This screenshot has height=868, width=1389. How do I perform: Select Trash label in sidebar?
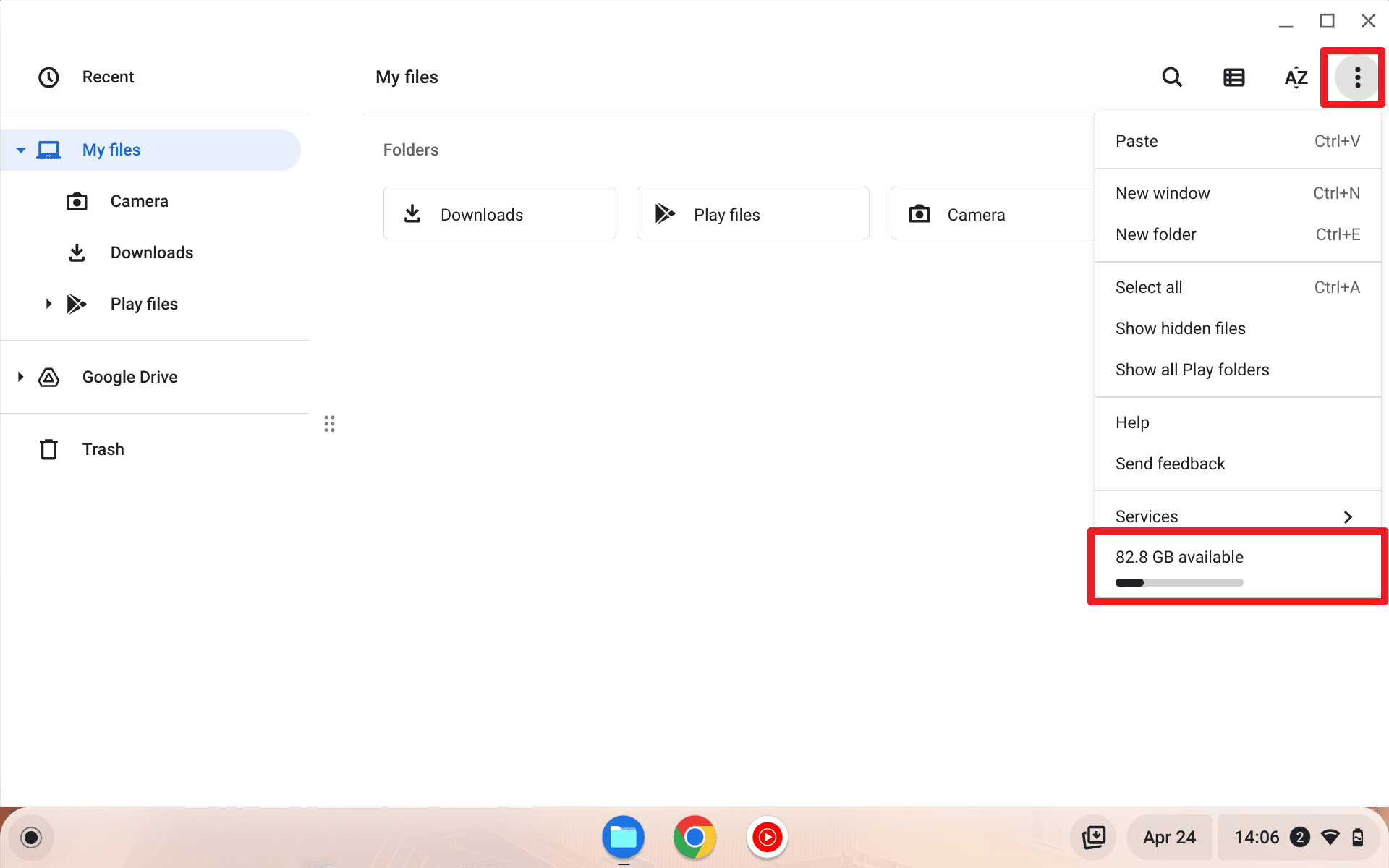click(x=103, y=449)
